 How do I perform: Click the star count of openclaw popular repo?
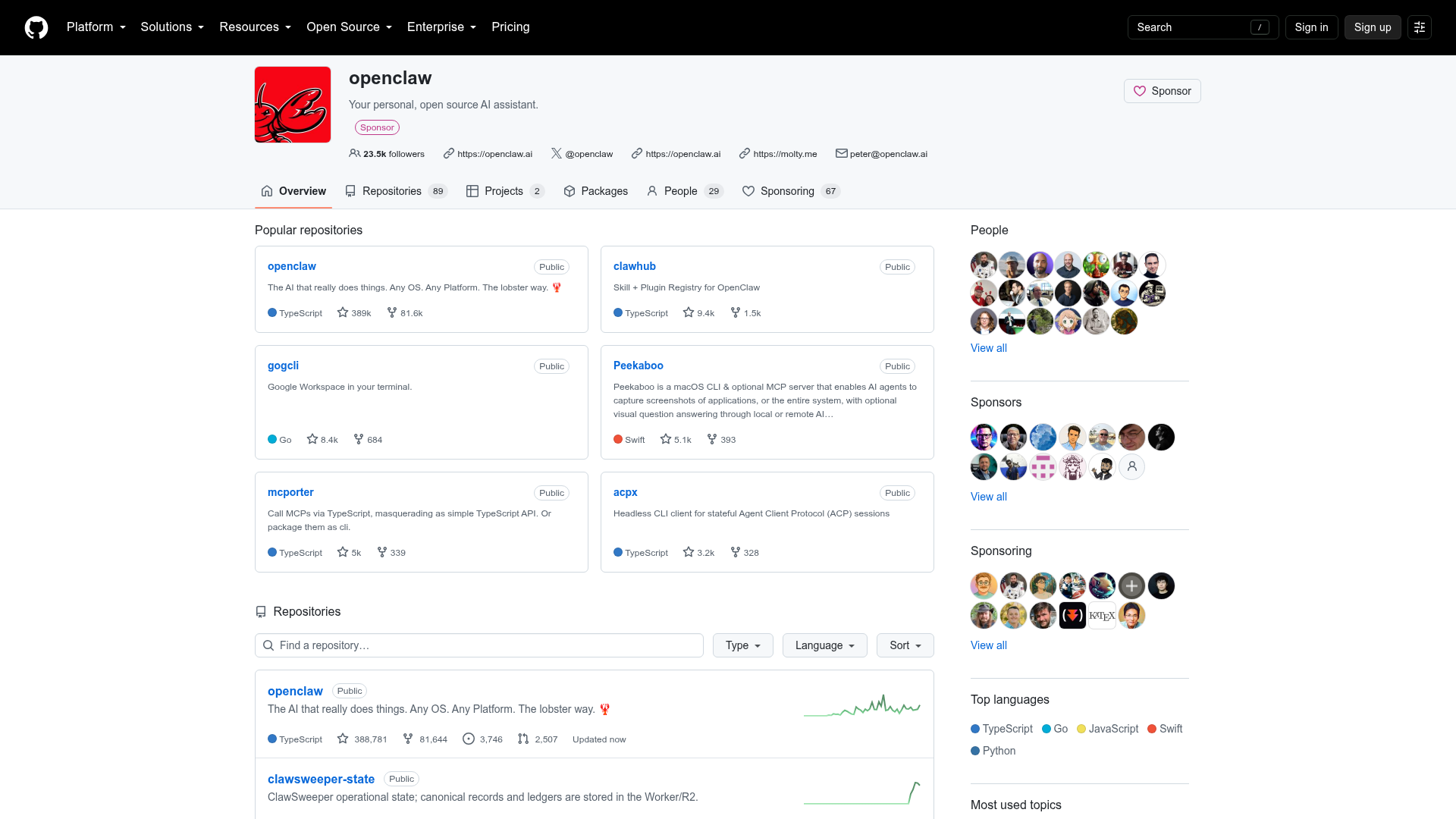(x=354, y=312)
